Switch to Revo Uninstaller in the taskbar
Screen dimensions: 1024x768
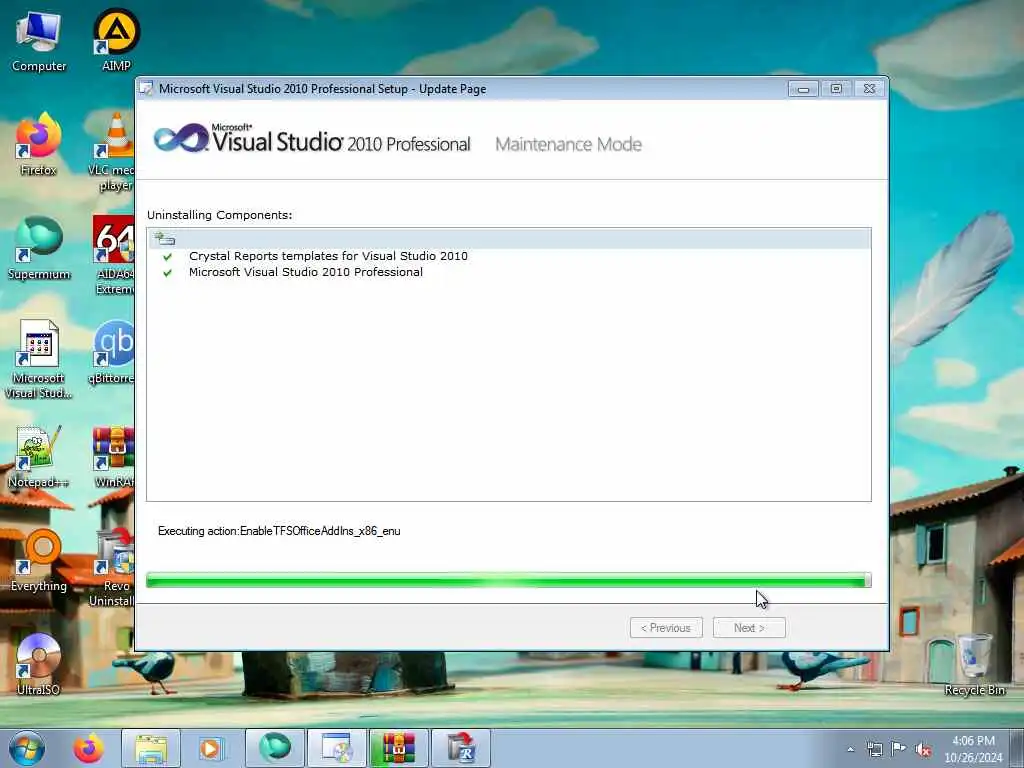[460, 748]
